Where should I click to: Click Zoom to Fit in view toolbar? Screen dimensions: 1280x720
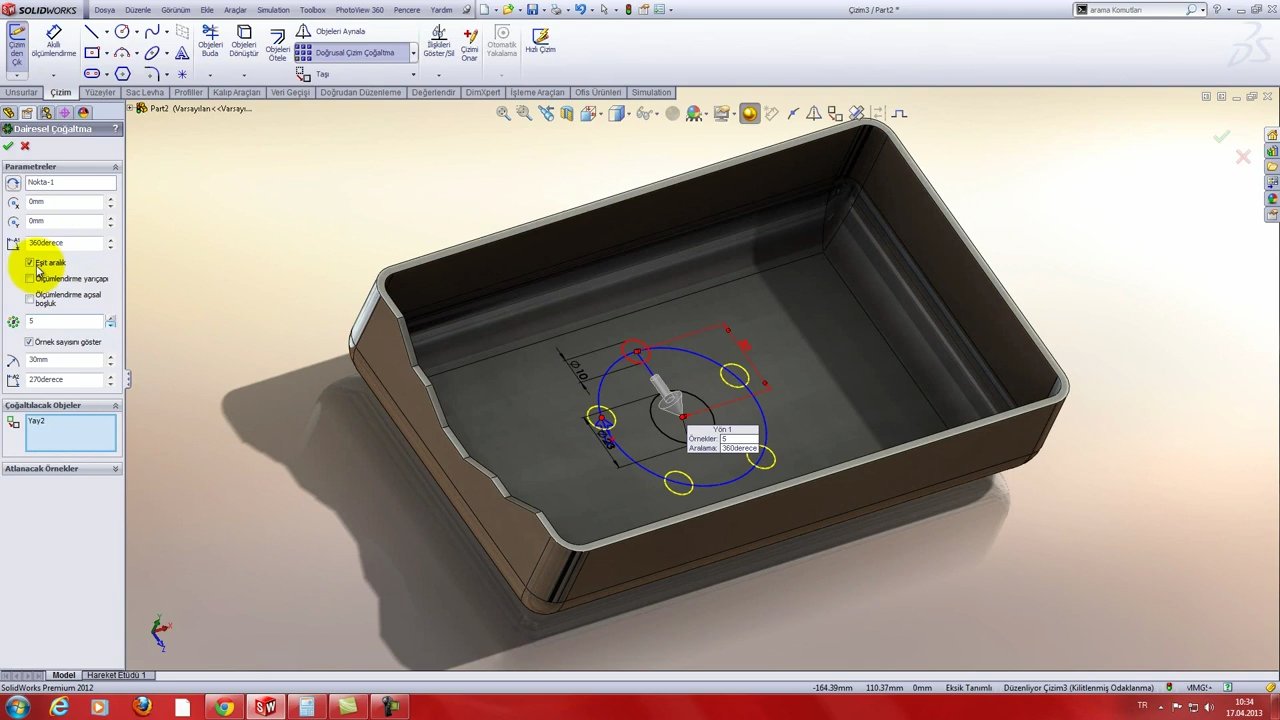coord(503,114)
